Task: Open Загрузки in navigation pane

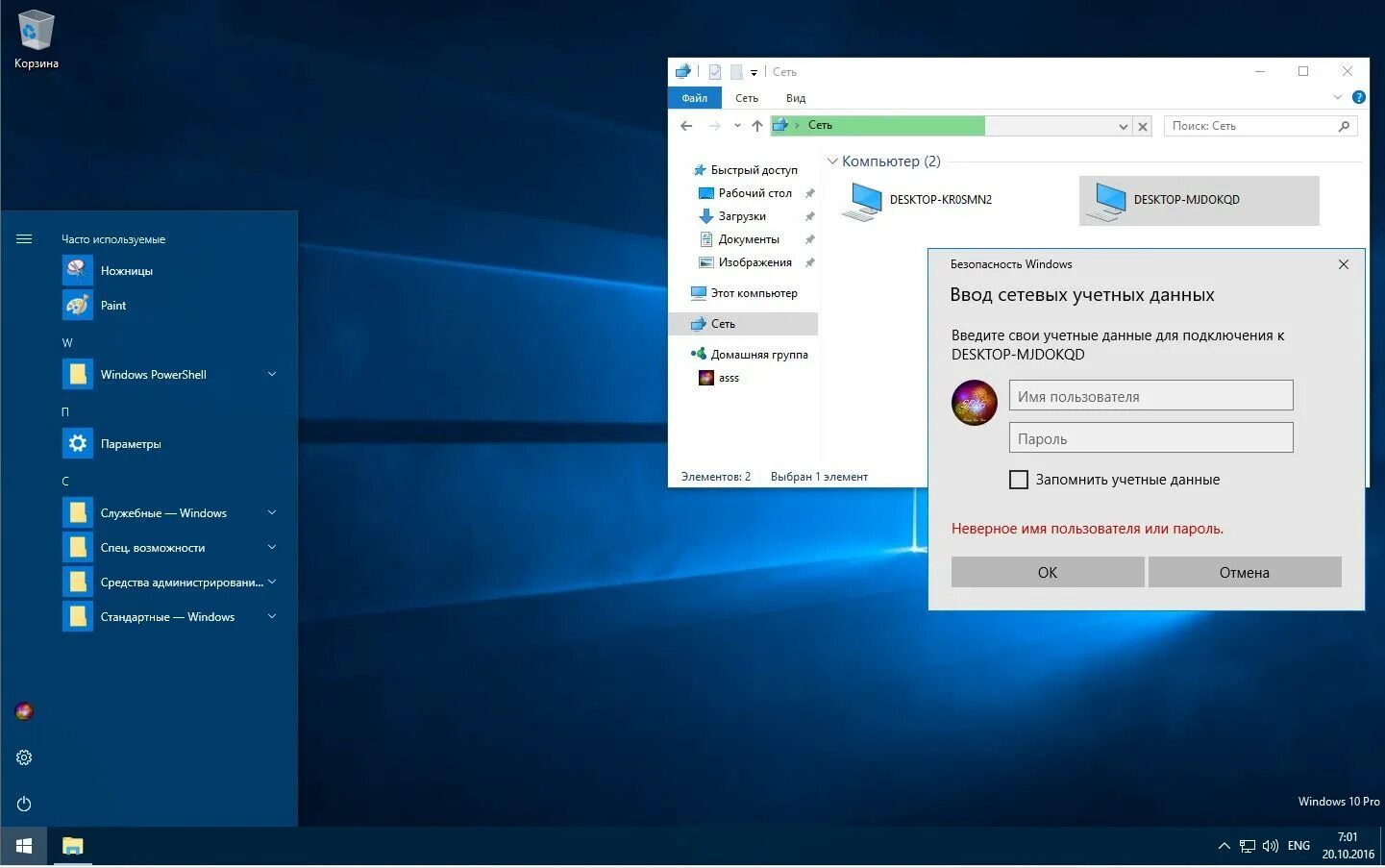Action: [742, 216]
